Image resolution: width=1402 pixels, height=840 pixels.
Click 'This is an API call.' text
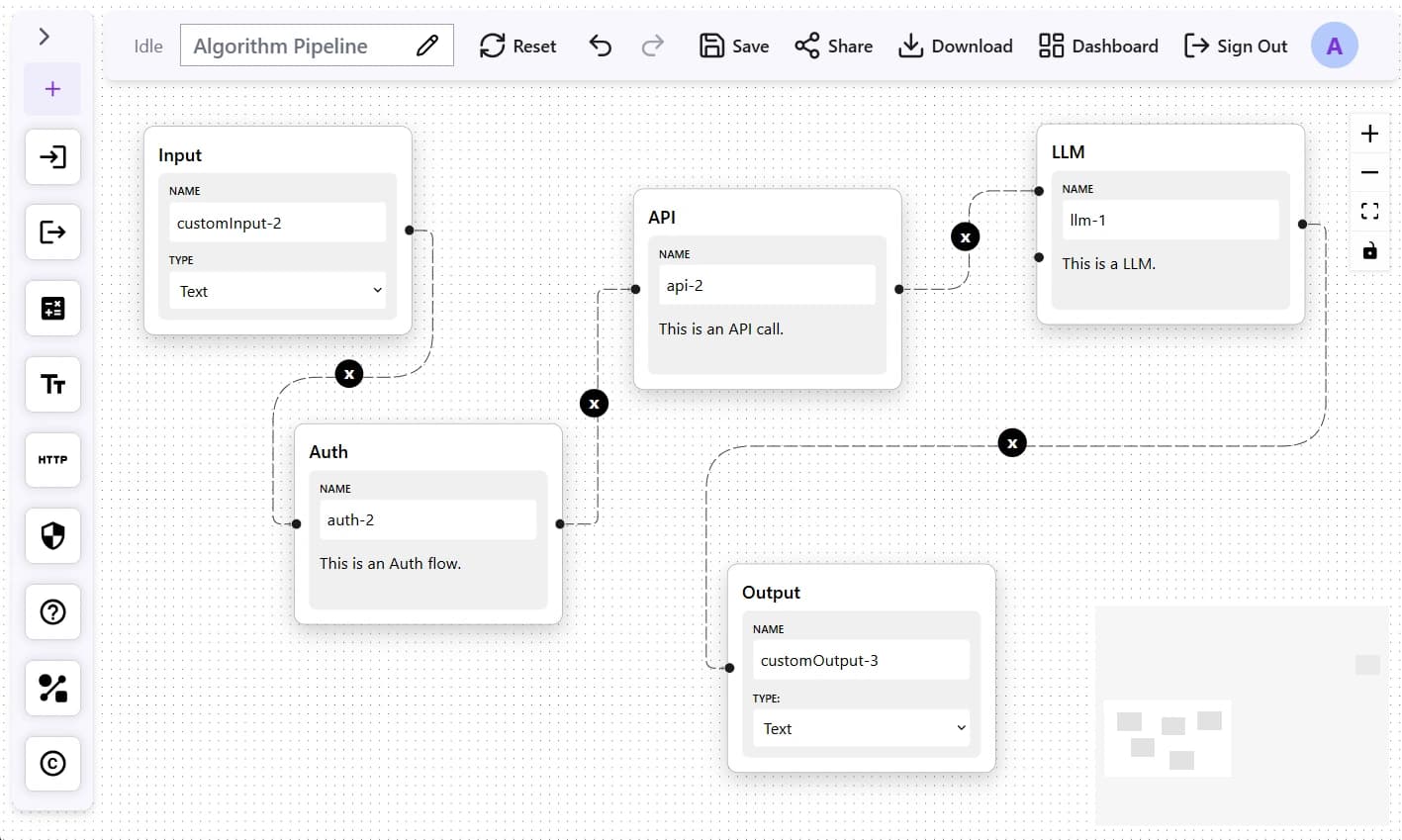coord(721,328)
